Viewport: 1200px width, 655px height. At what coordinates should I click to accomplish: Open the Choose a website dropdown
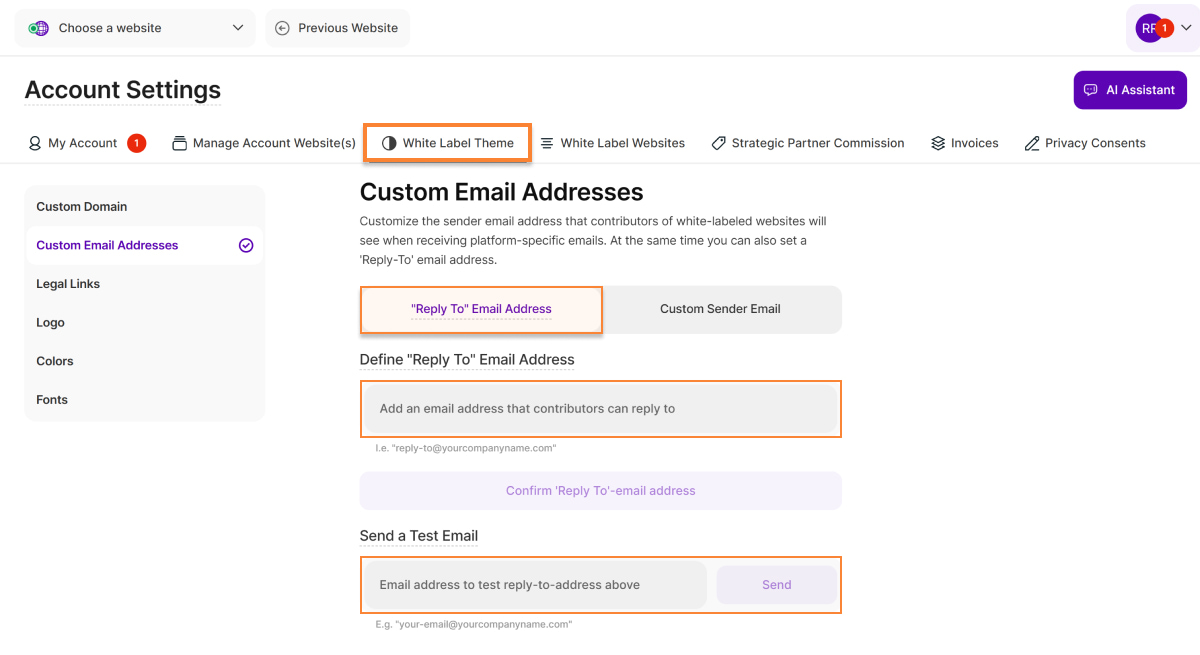pos(135,28)
